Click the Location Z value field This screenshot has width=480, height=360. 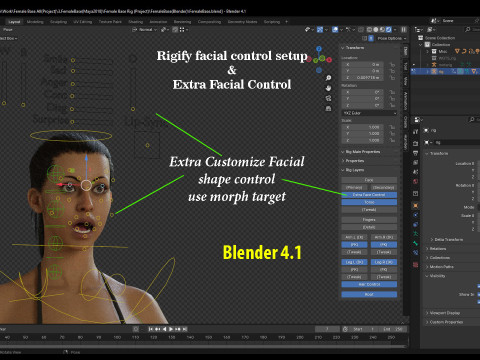363,78
